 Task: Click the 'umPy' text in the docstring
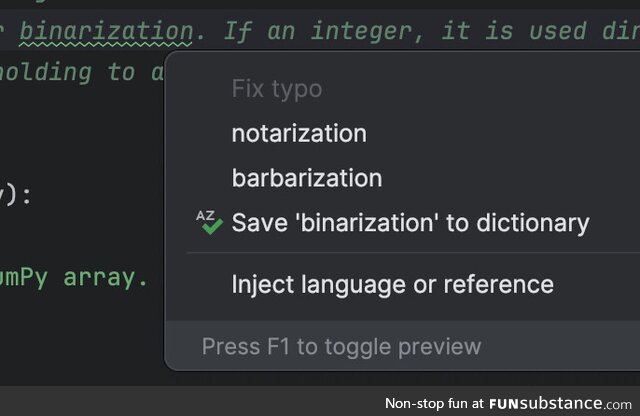pos(24,278)
